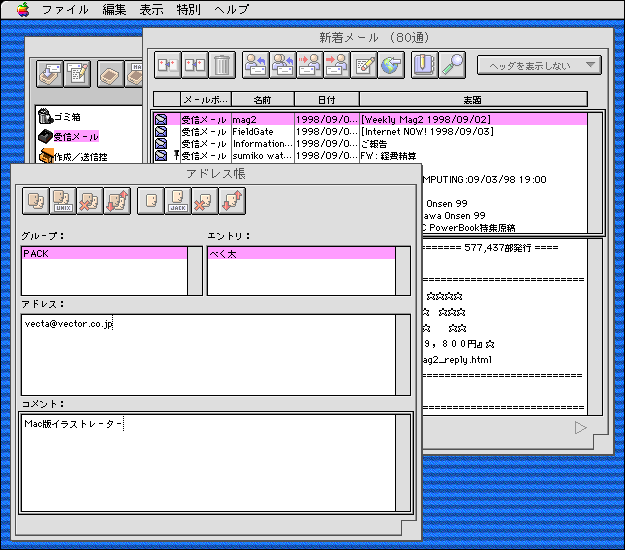Click the second message-navigation icon in mail toolbar
The height and width of the screenshot is (550, 625).
point(195,65)
